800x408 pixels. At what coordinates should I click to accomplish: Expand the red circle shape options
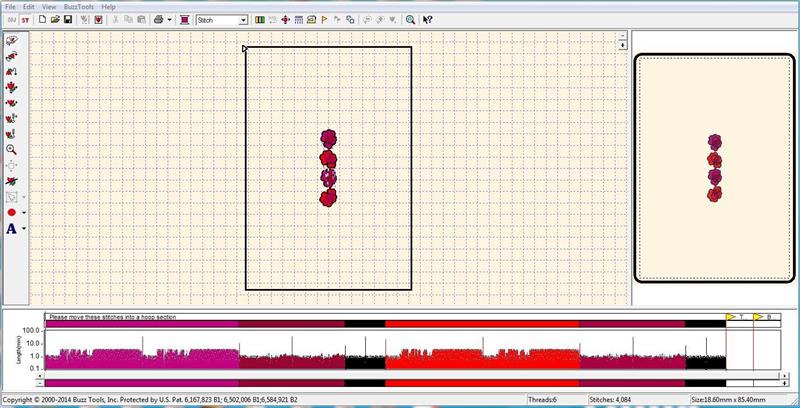pos(23,213)
